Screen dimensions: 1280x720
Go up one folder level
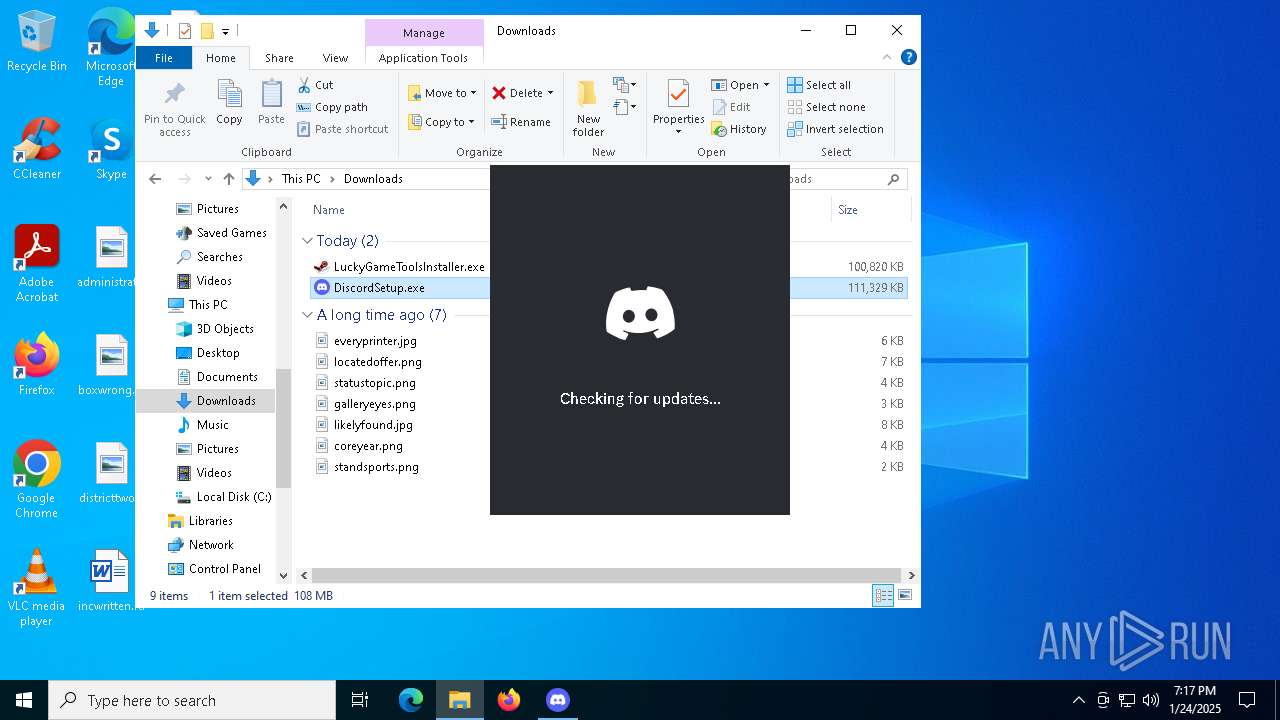[229, 179]
